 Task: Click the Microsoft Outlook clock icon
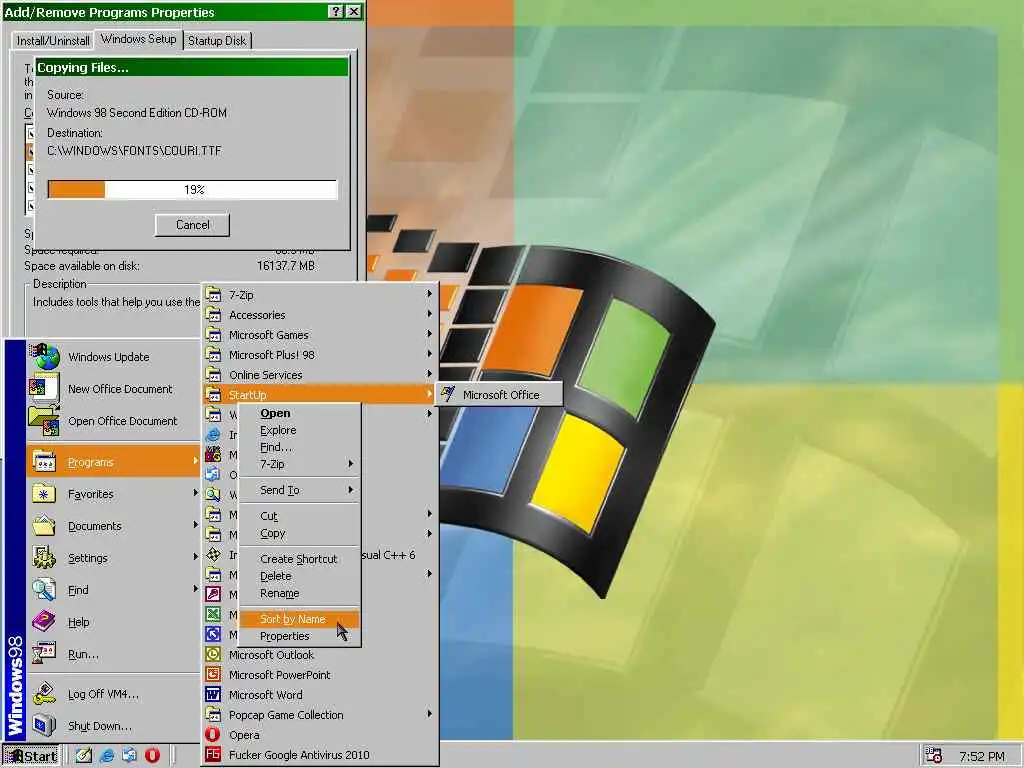click(213, 654)
